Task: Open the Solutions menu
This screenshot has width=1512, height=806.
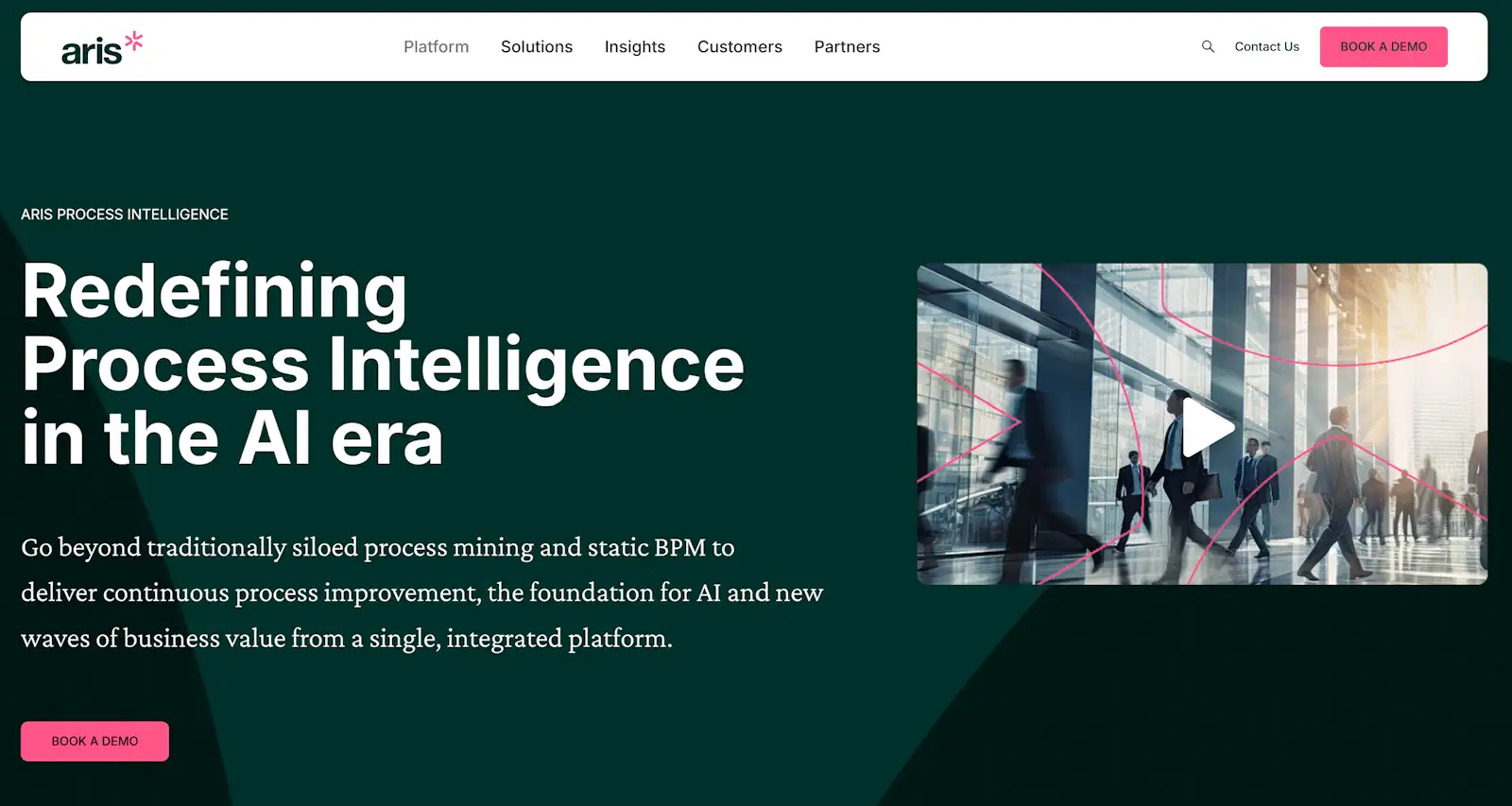Action: [x=537, y=46]
